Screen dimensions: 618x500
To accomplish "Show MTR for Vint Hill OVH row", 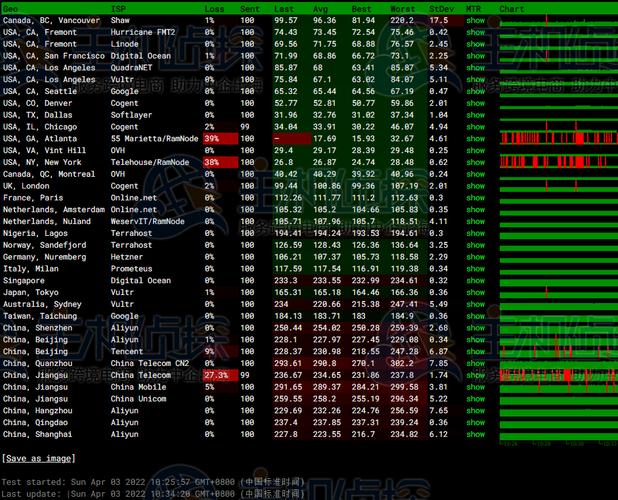I will [475, 151].
